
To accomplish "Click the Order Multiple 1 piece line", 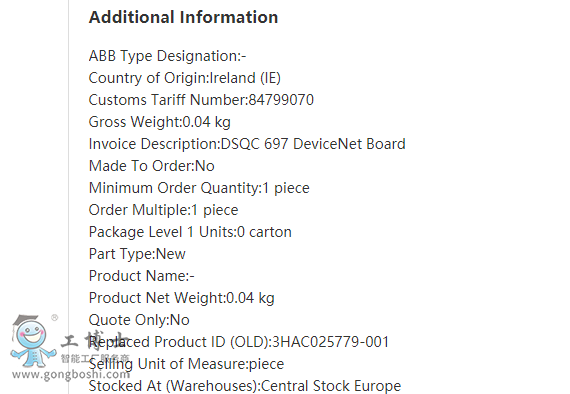I will click(164, 210).
